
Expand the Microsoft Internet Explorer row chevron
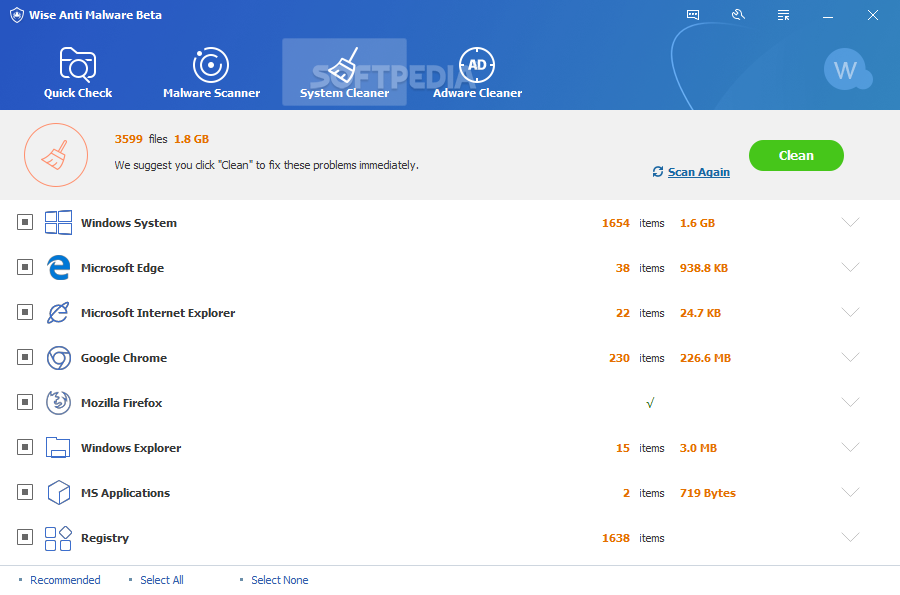850,312
